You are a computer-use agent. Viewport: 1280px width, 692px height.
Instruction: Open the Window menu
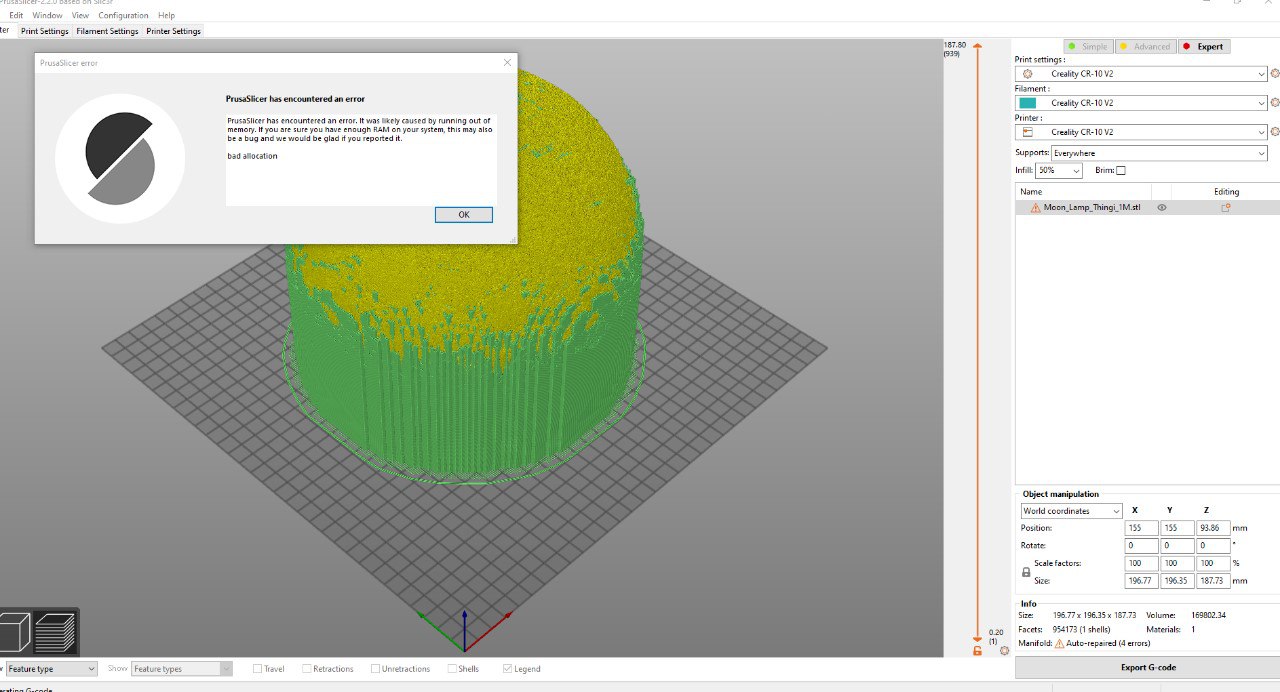47,15
